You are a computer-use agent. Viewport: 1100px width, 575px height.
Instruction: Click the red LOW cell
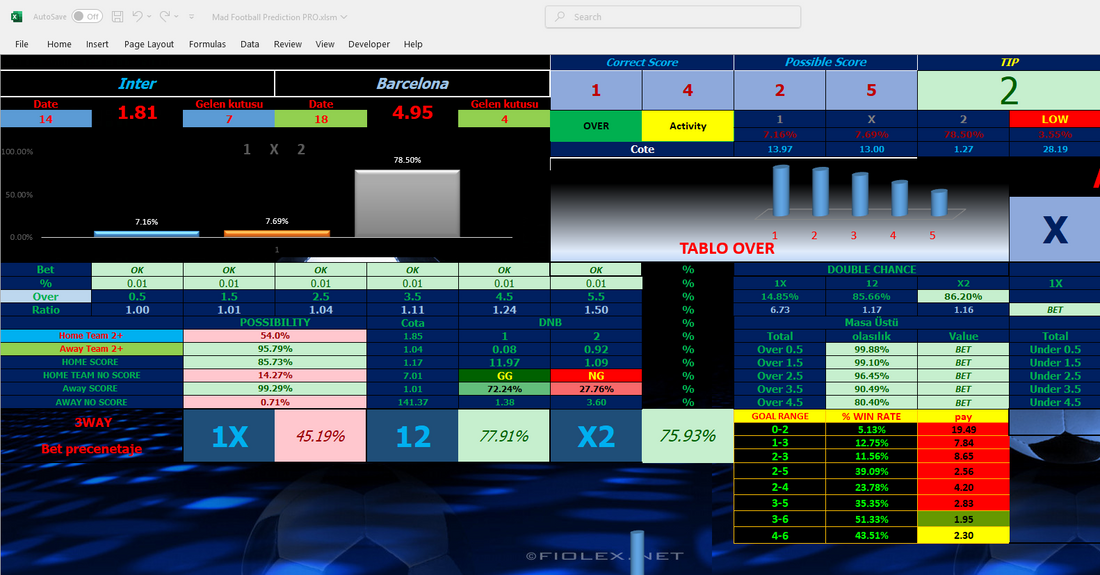(x=1054, y=119)
